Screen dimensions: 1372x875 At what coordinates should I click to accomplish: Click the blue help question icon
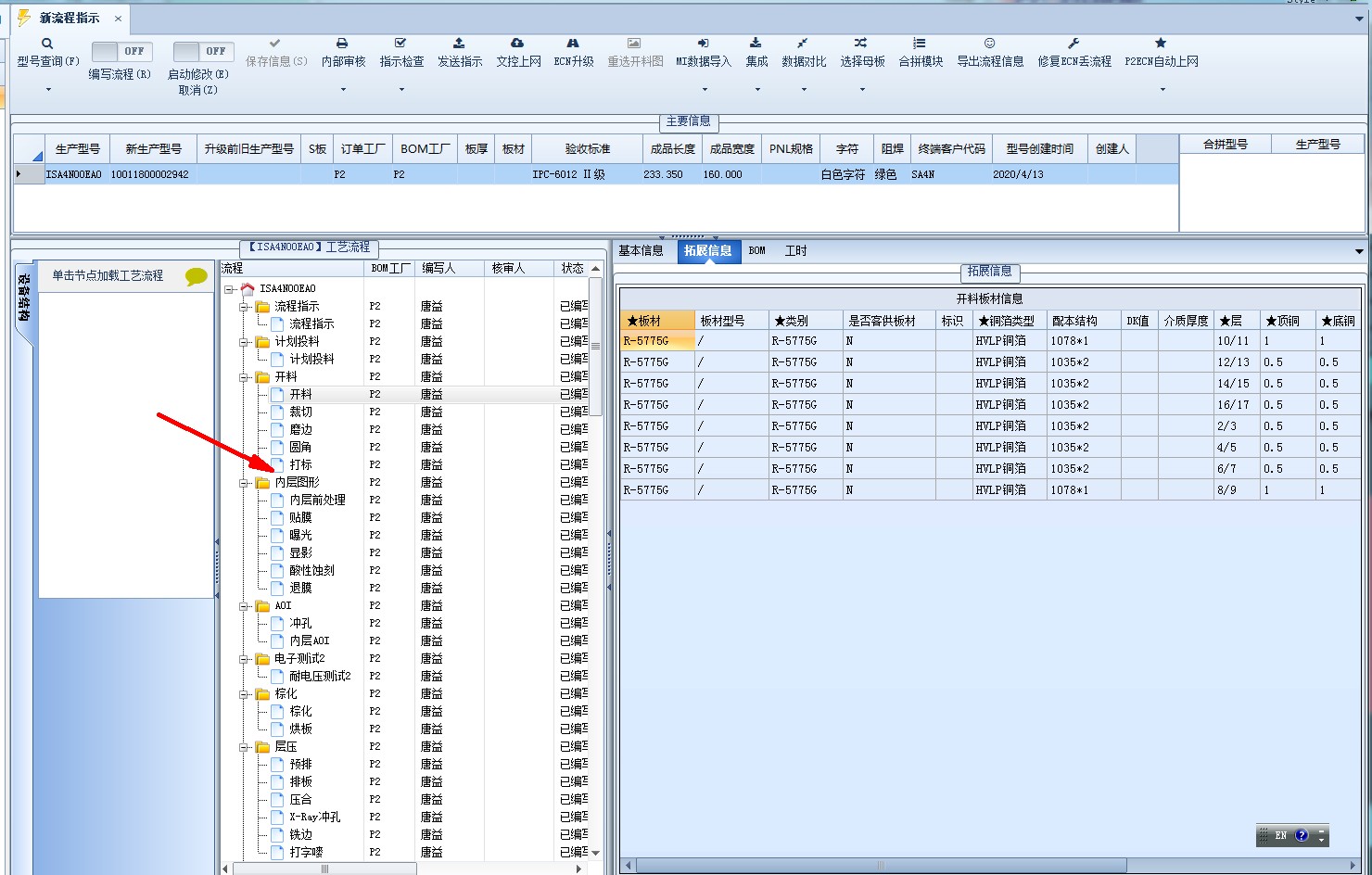pos(1302,835)
